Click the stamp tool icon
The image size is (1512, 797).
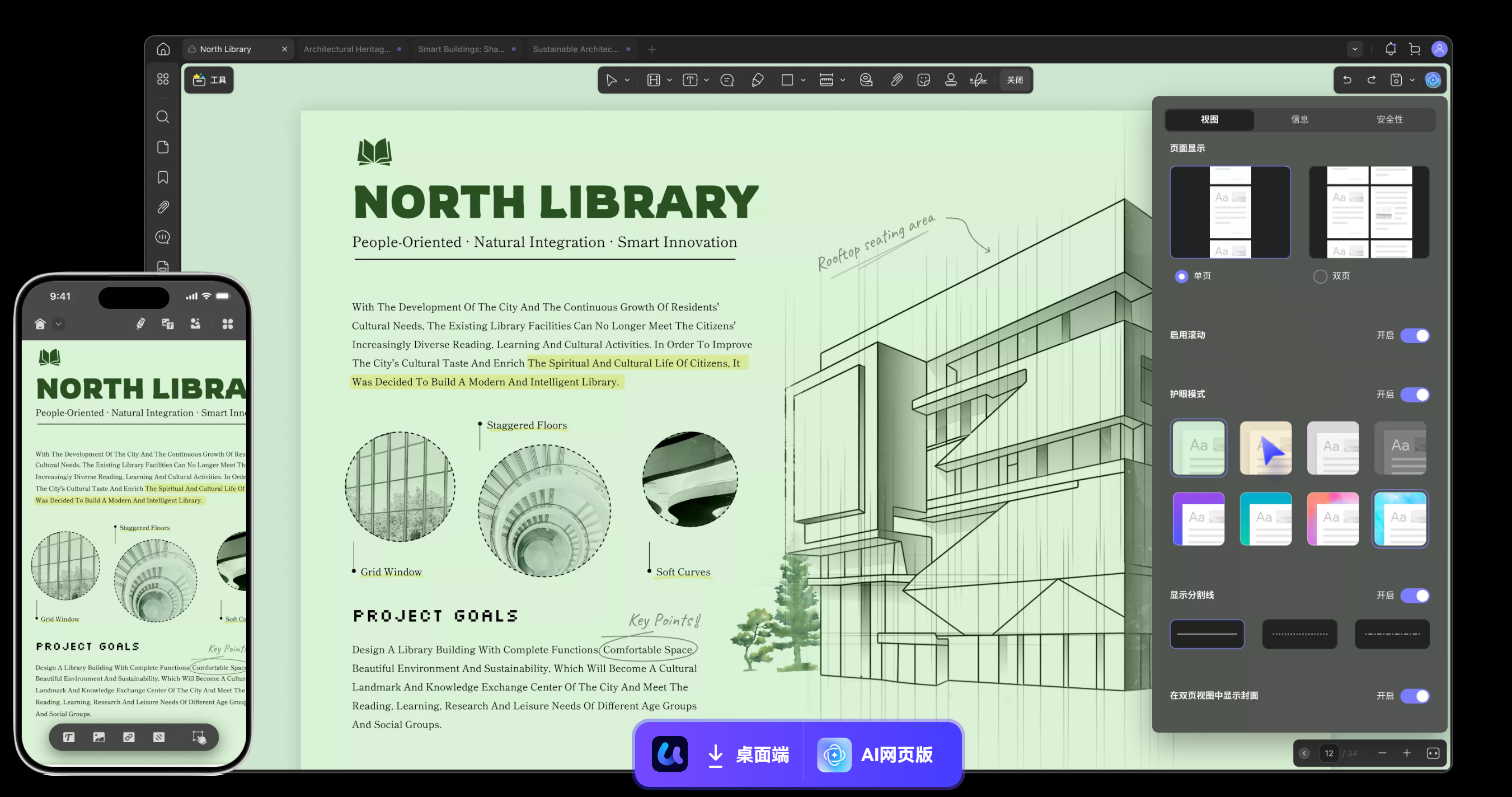pos(951,80)
